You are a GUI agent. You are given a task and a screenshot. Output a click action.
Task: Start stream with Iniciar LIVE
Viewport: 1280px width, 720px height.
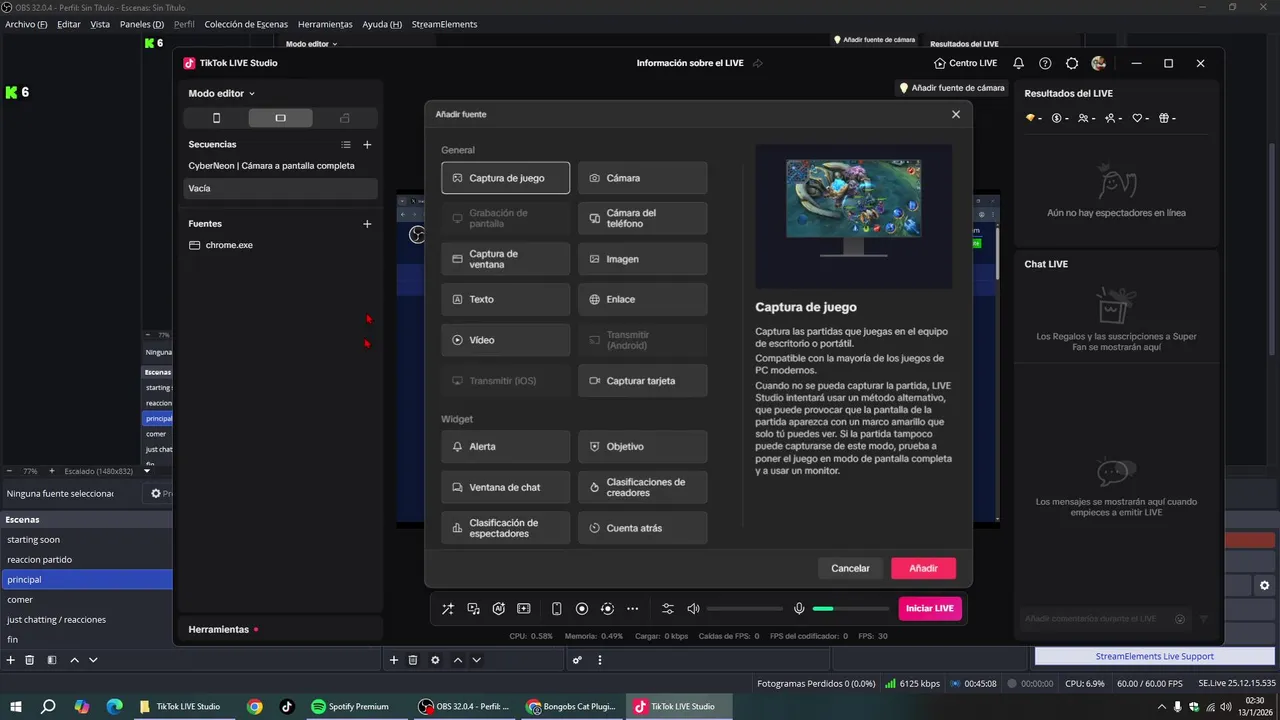coord(930,608)
